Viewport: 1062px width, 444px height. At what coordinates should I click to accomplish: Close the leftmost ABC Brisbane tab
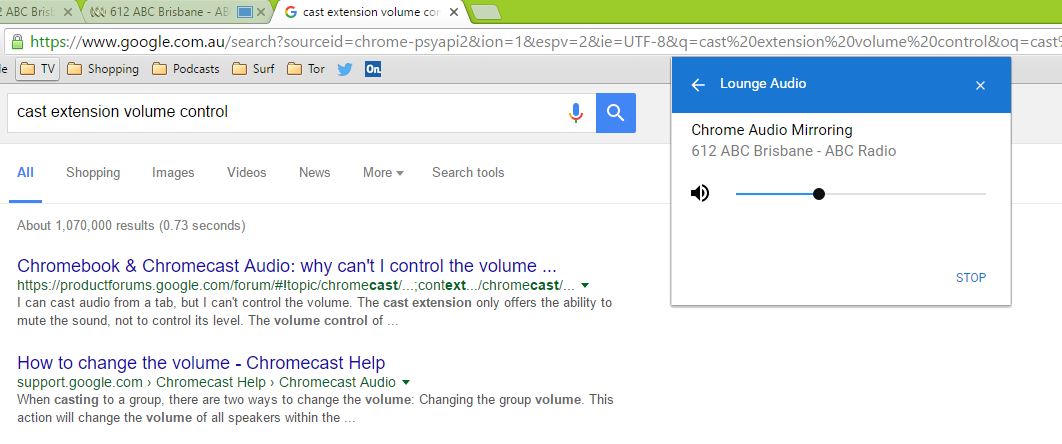[67, 12]
